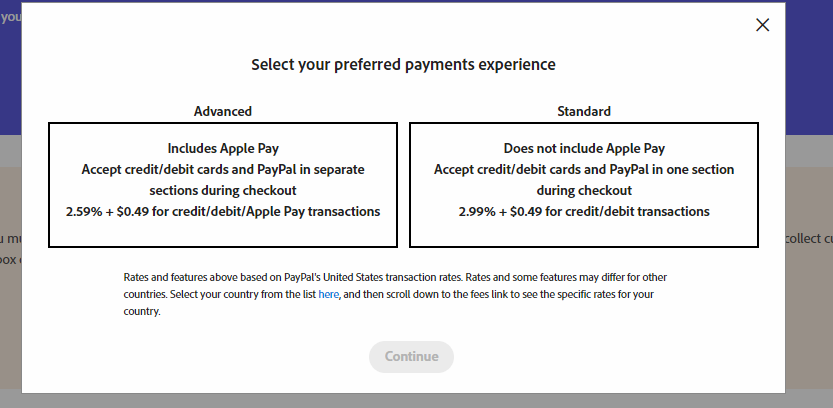Click the 'Advanced' heading label

pyautogui.click(x=223, y=111)
